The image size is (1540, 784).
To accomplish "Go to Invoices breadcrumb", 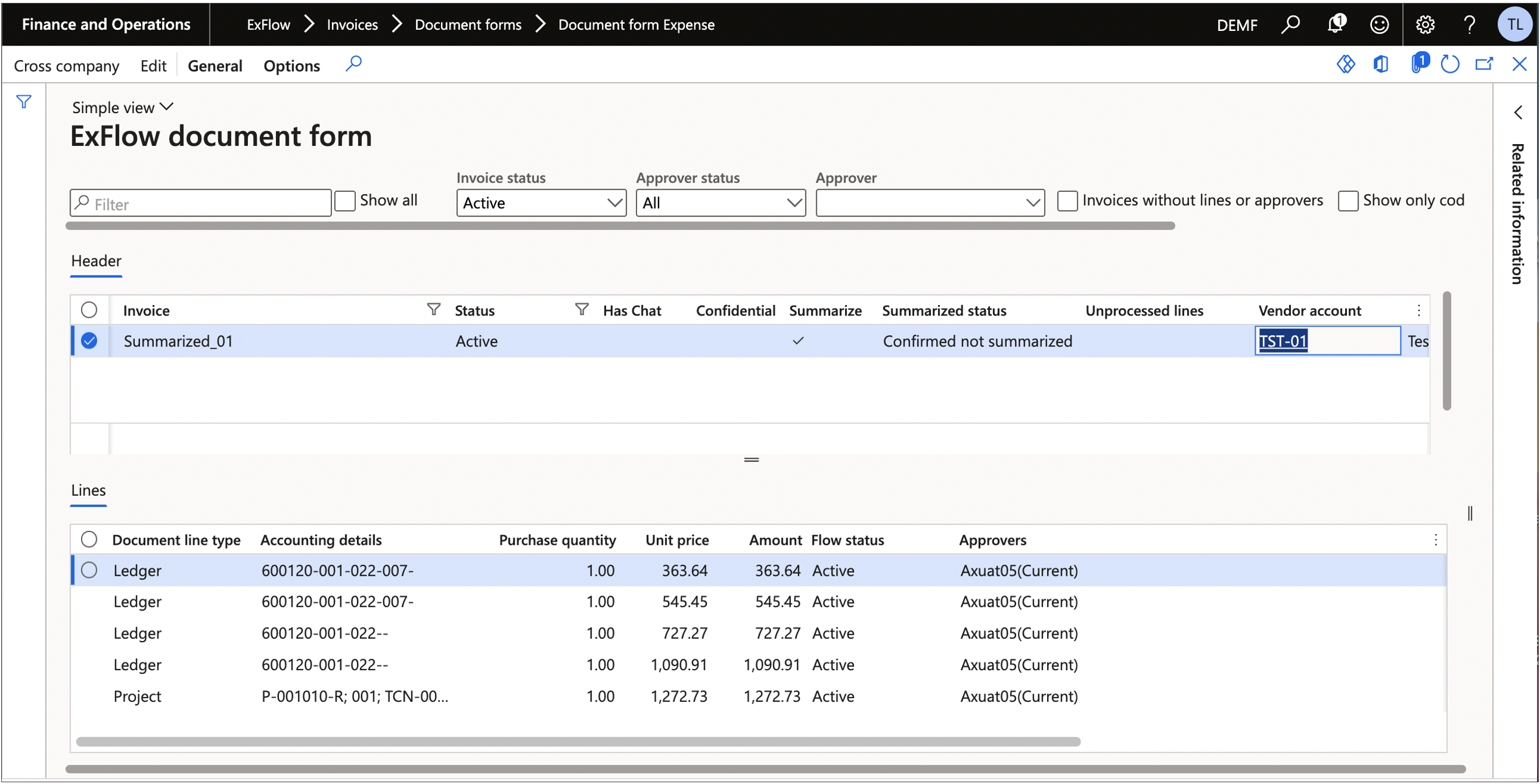I will (x=352, y=24).
